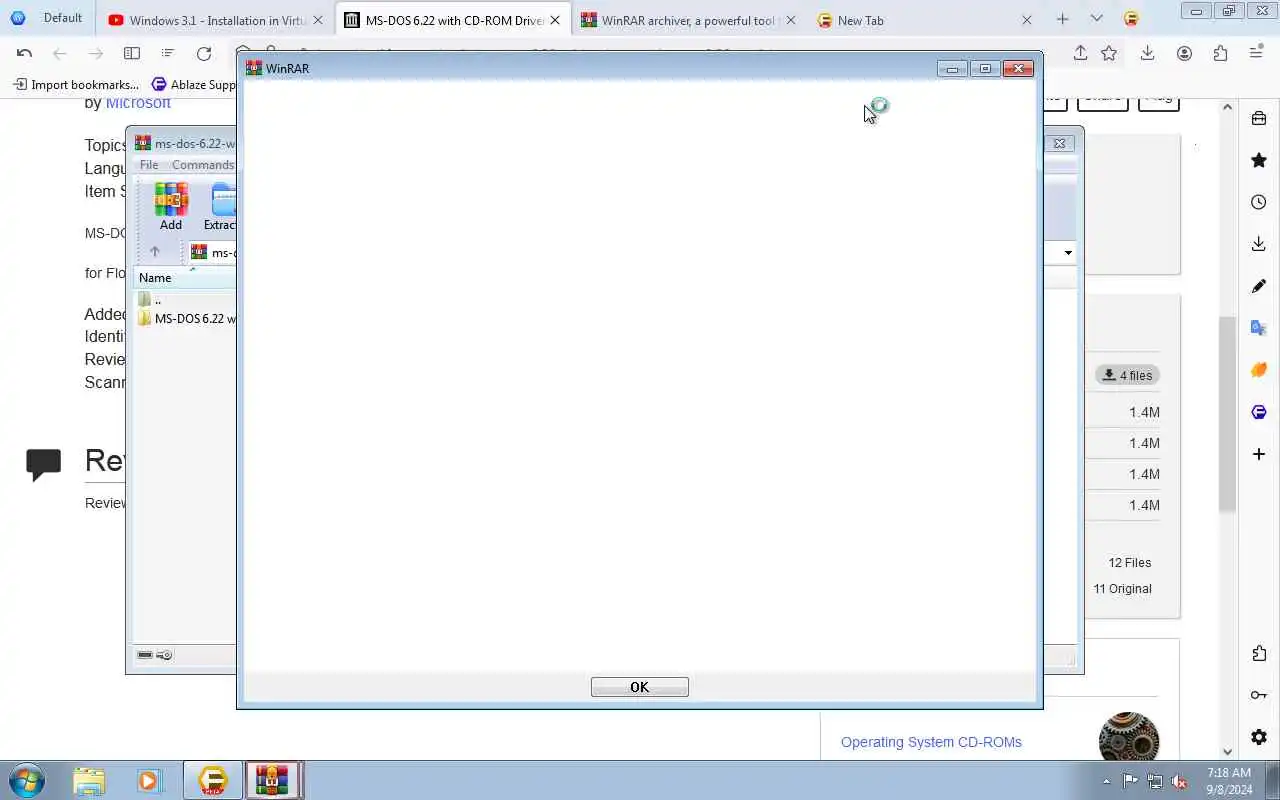Open the File menu in WinRAR archive window

coord(149,165)
